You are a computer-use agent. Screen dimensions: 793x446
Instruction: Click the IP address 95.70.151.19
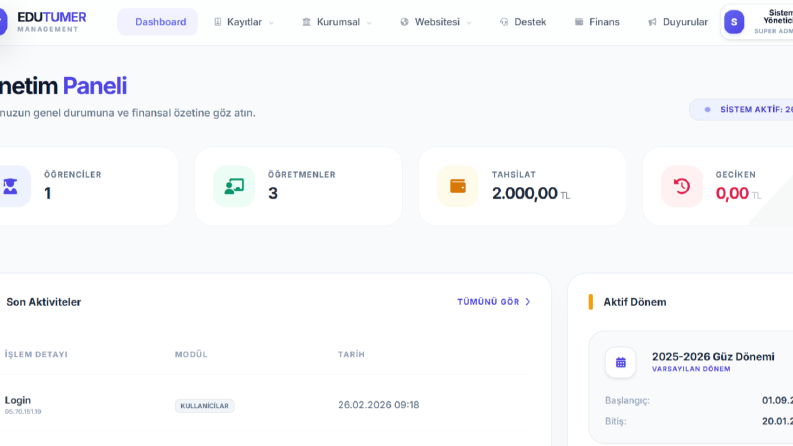pos(23,412)
